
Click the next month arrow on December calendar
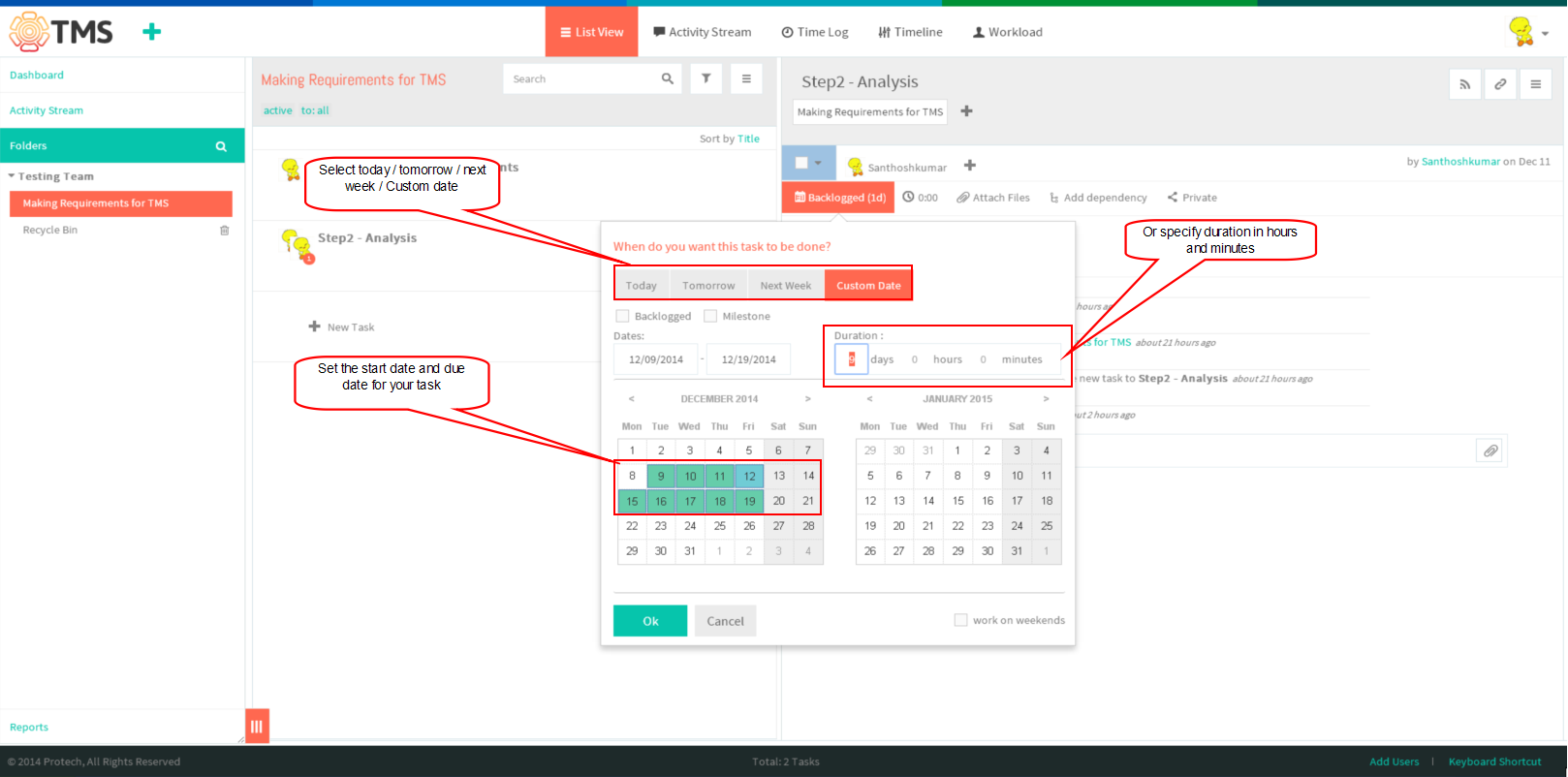pyautogui.click(x=807, y=399)
